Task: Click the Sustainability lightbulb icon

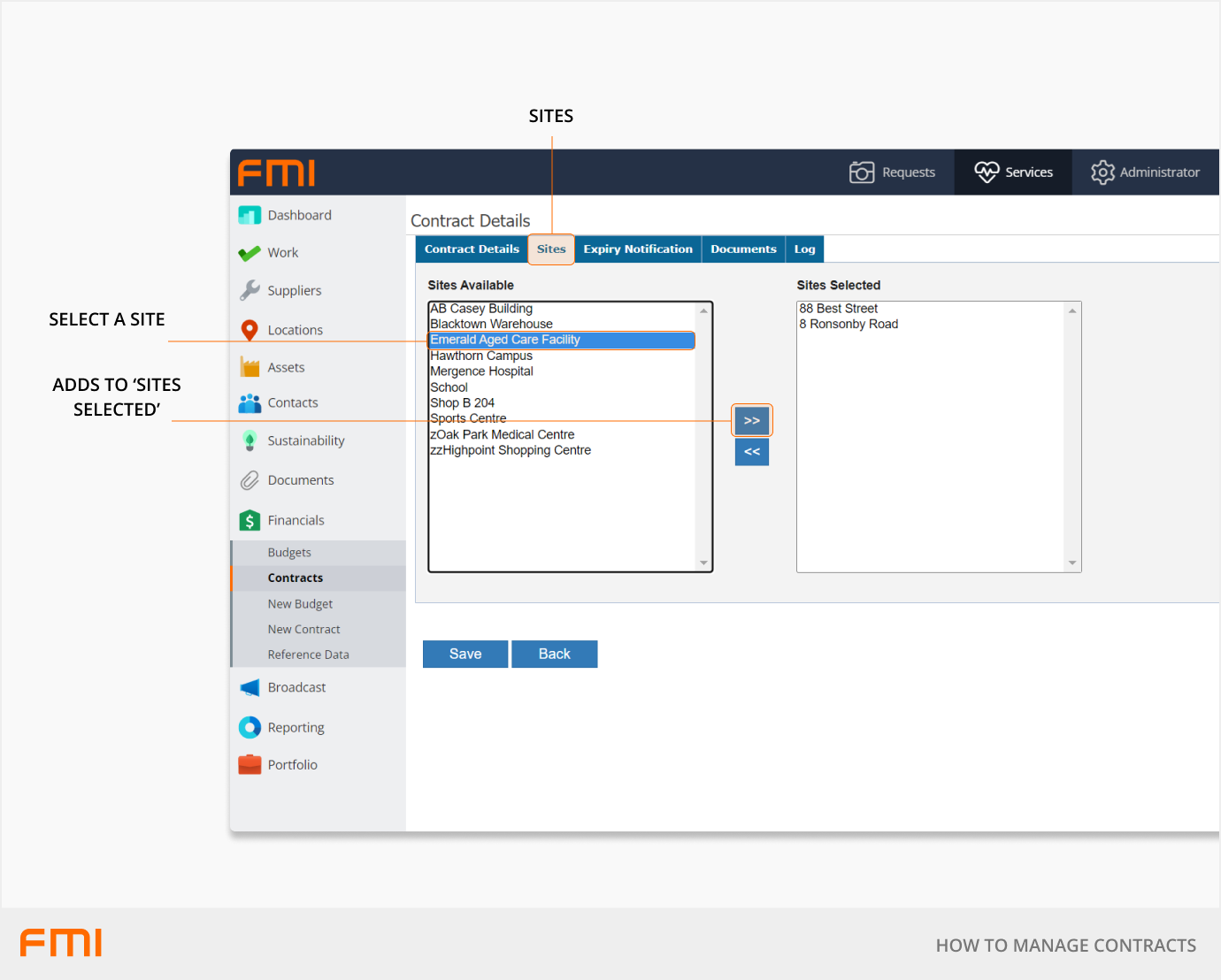Action: click(250, 440)
